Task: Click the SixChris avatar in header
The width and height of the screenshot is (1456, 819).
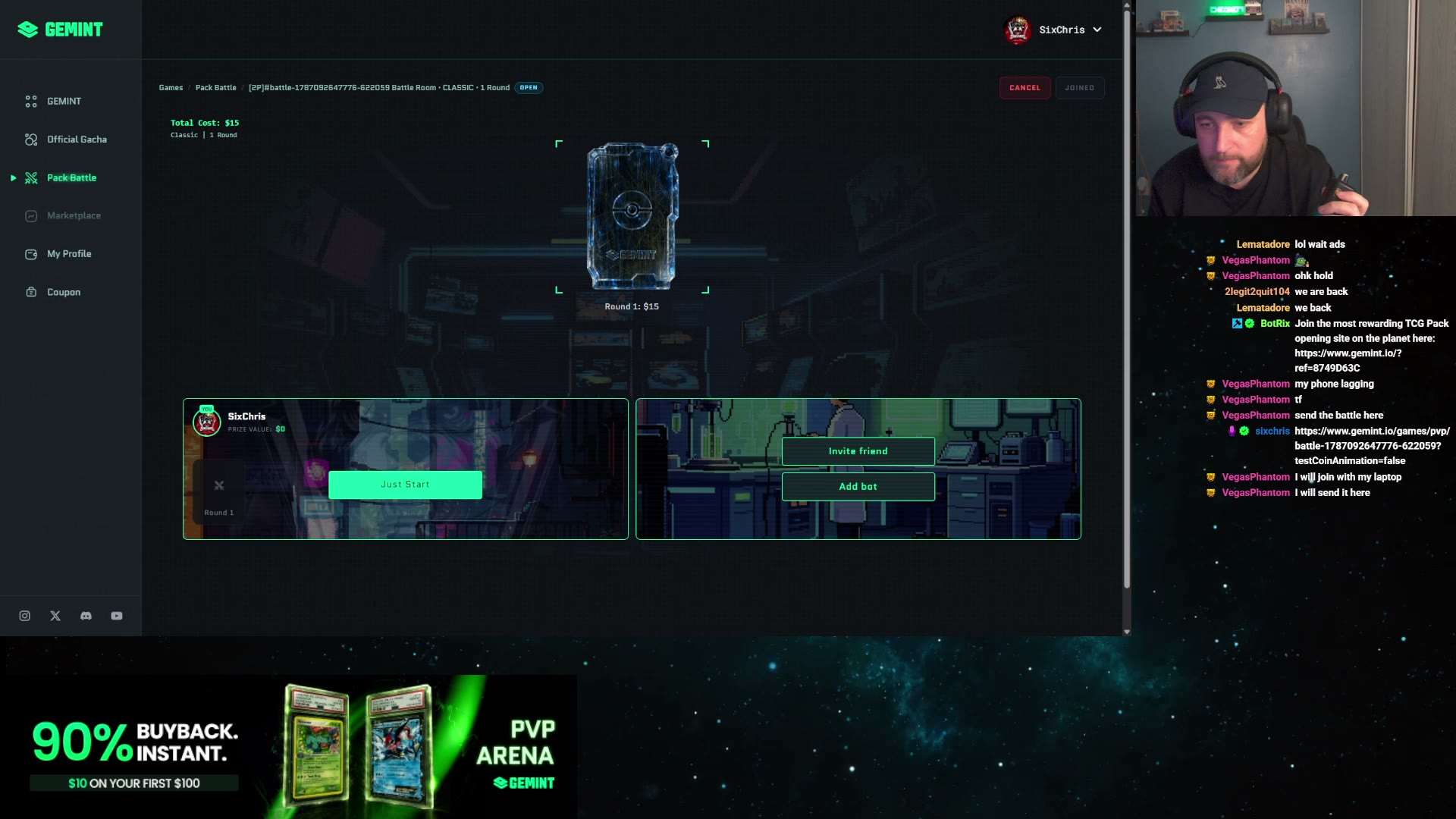Action: (x=1017, y=30)
